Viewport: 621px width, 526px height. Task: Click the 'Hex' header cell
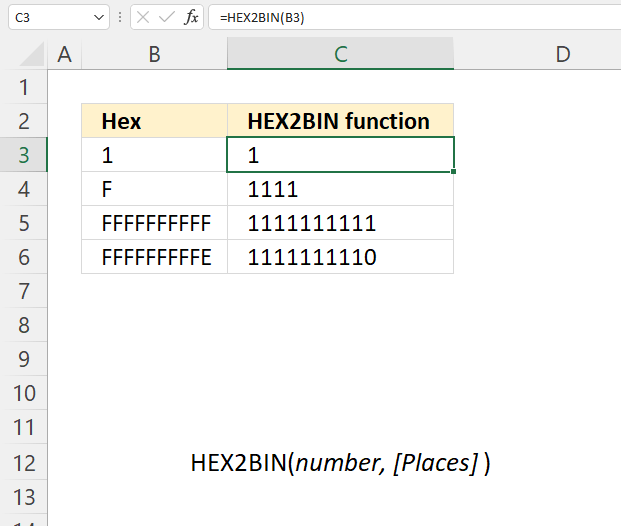(154, 121)
